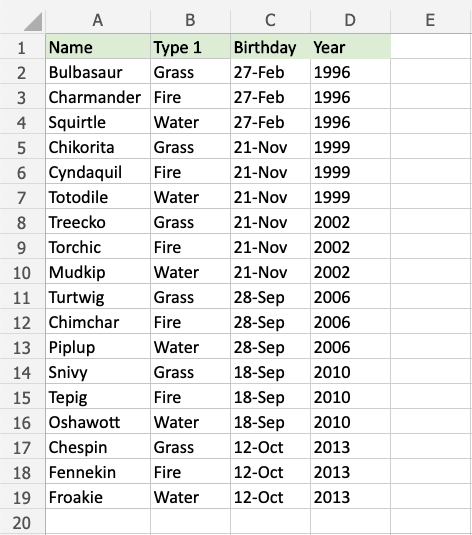Click the Type 1 header cell
The image size is (472, 535).
coord(190,46)
